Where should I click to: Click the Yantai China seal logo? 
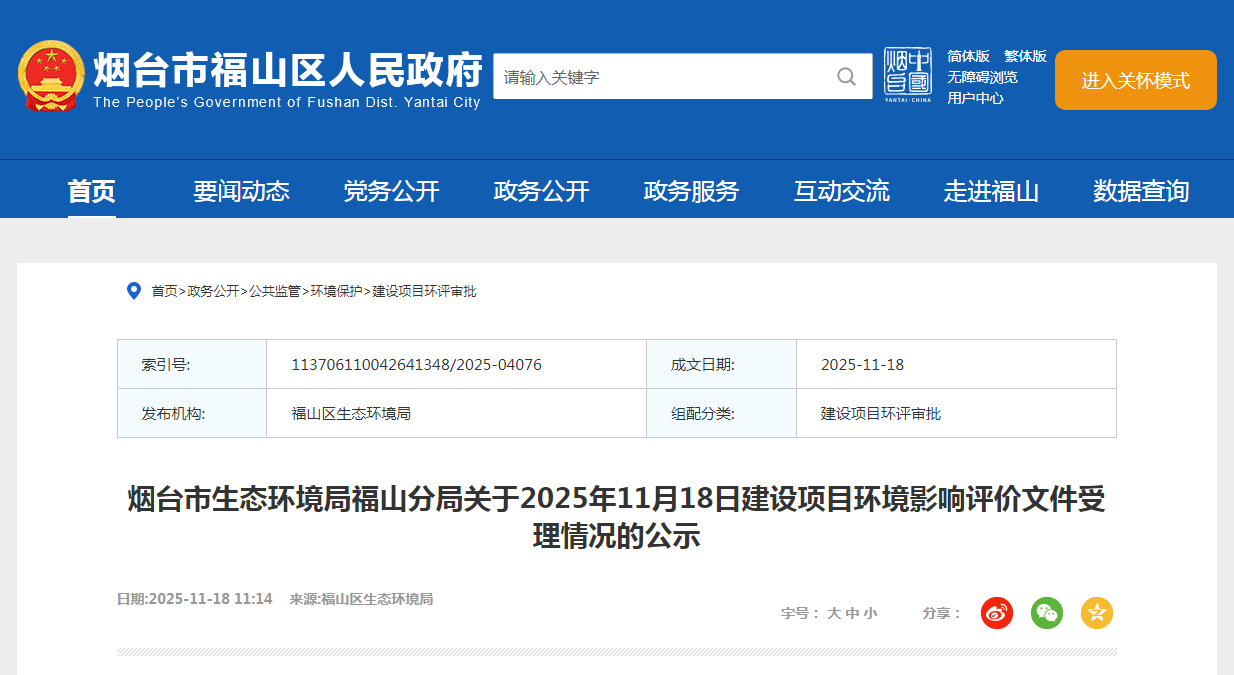coord(907,75)
